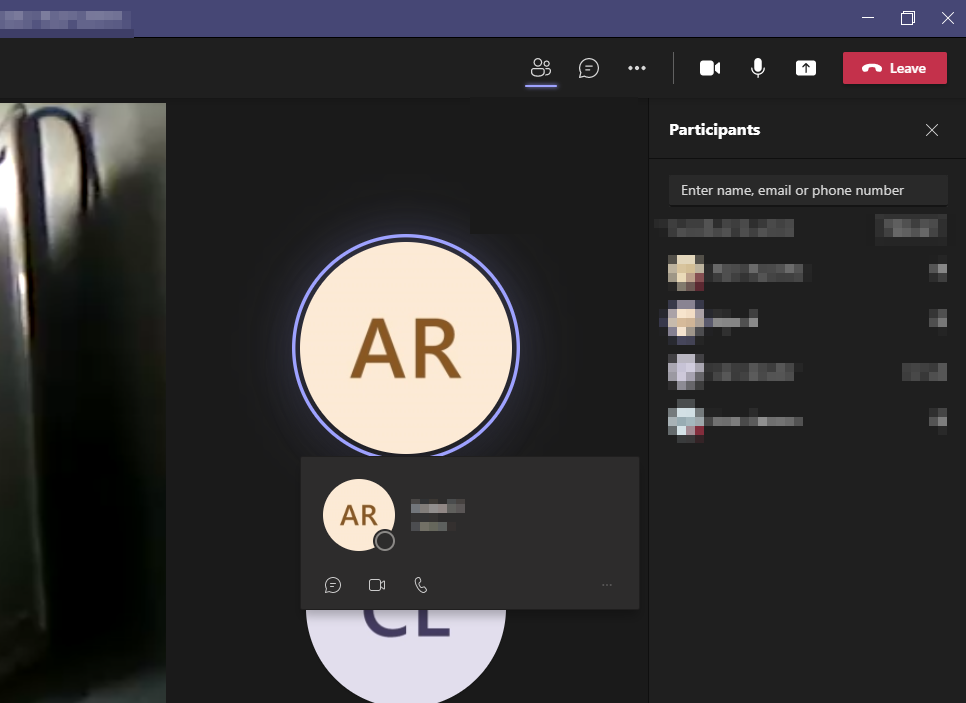Open more actions ellipsis in toolbar

[636, 68]
